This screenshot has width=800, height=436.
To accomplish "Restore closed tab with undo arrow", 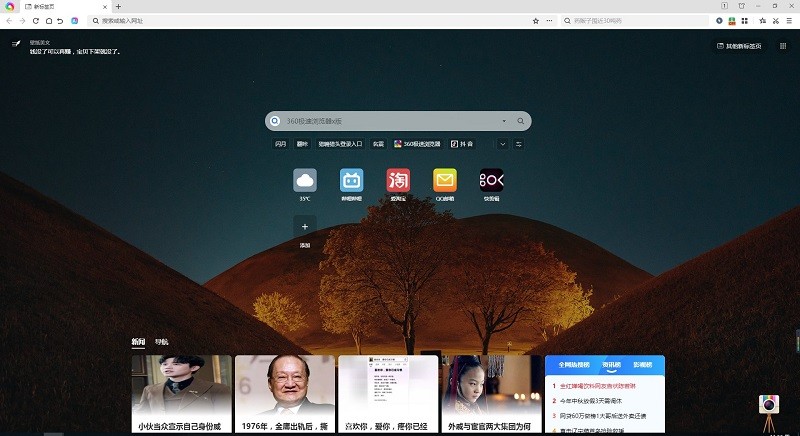I will (60, 21).
